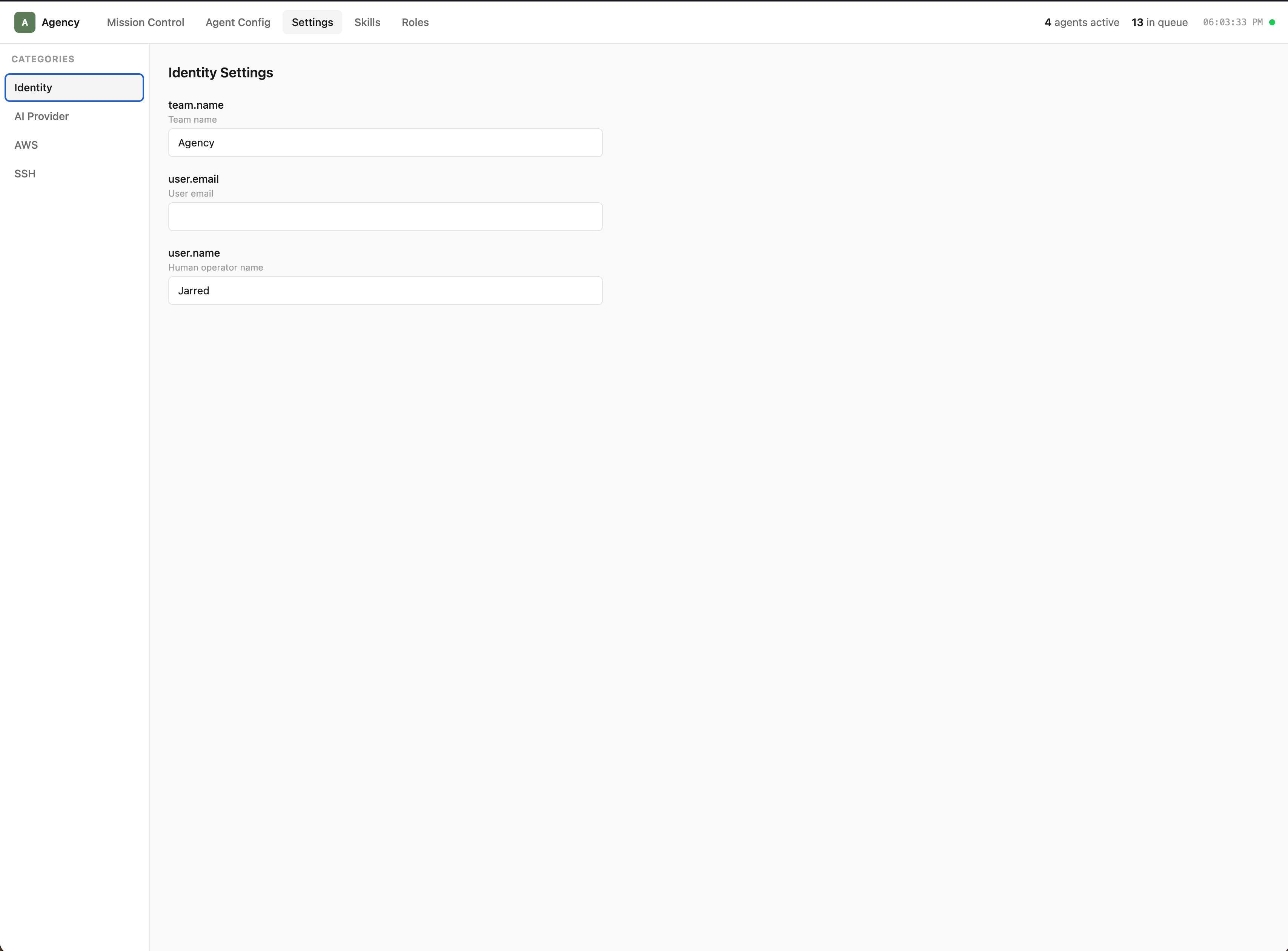The height and width of the screenshot is (951, 1288).
Task: Click the team.name field label
Action: (196, 105)
